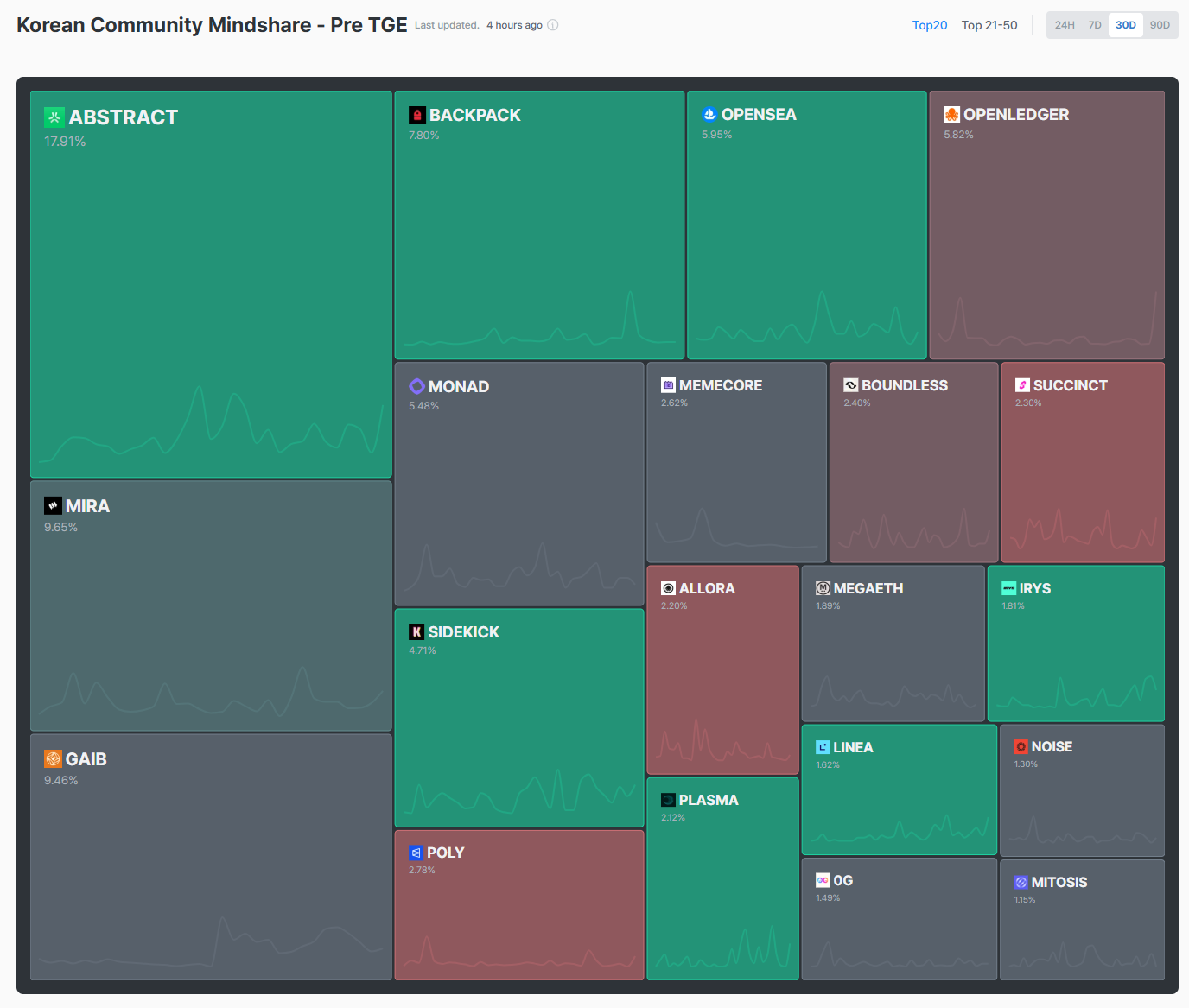
Task: Click the 0G logo icon
Action: (x=823, y=880)
